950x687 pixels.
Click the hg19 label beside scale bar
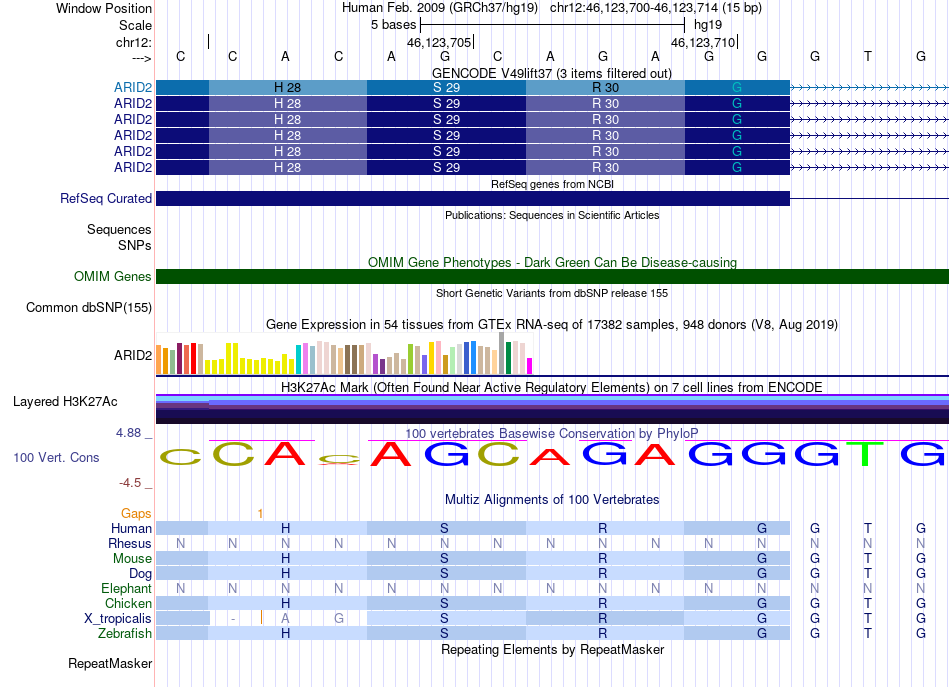708,25
